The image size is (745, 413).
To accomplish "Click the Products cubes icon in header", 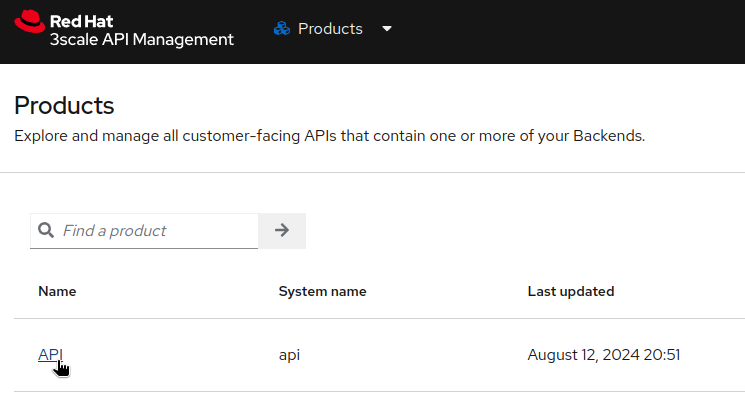I will pos(281,29).
